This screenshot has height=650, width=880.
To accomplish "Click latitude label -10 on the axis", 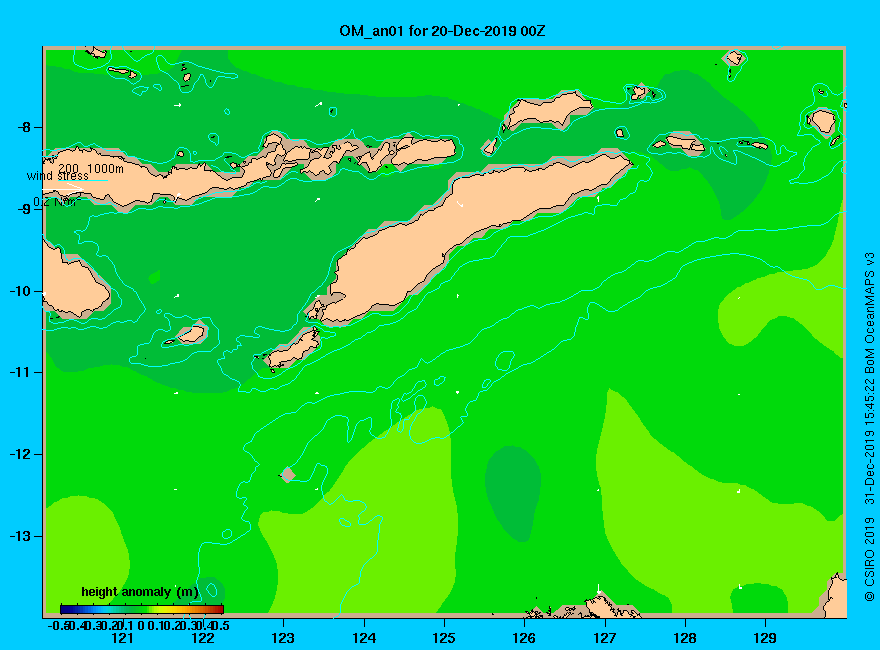I will (x=20, y=291).
